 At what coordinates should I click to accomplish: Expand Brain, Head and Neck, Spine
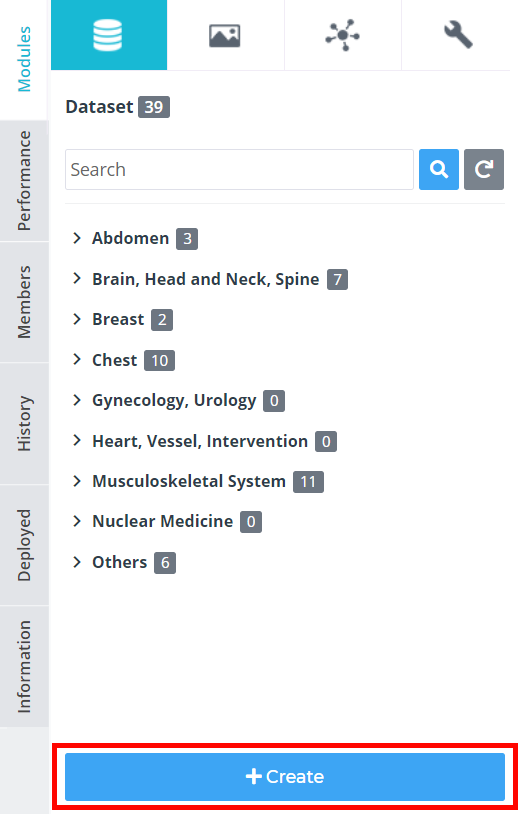pos(77,279)
